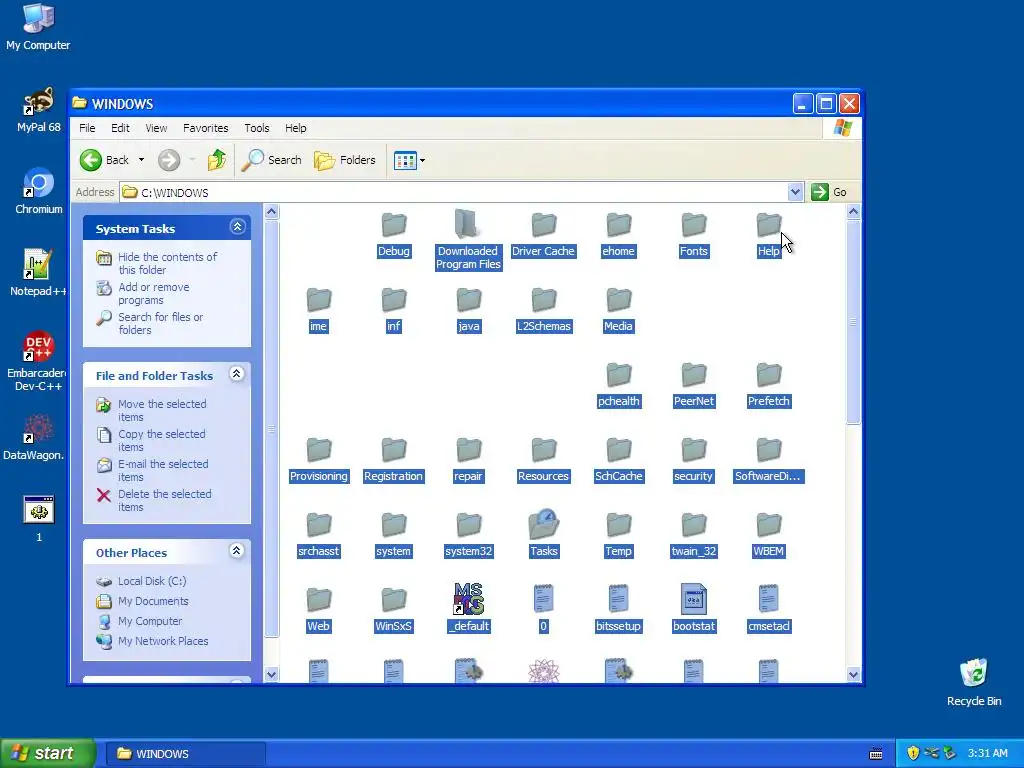Open the File menu
Screen dimensions: 1024x768
pos(87,128)
